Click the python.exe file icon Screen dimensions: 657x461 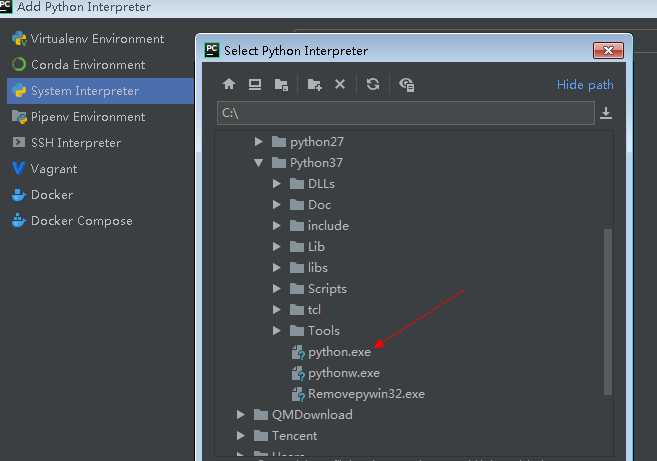click(x=298, y=352)
